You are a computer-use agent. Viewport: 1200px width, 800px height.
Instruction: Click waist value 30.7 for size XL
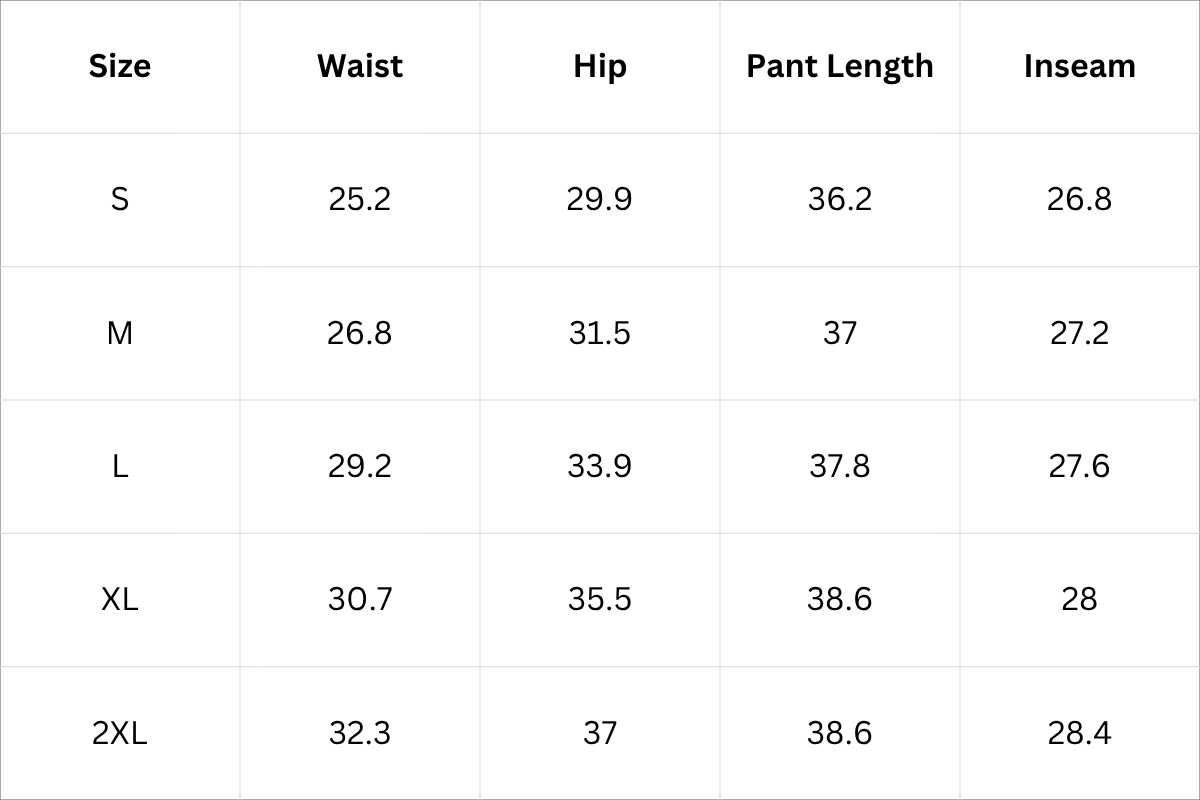[360, 599]
